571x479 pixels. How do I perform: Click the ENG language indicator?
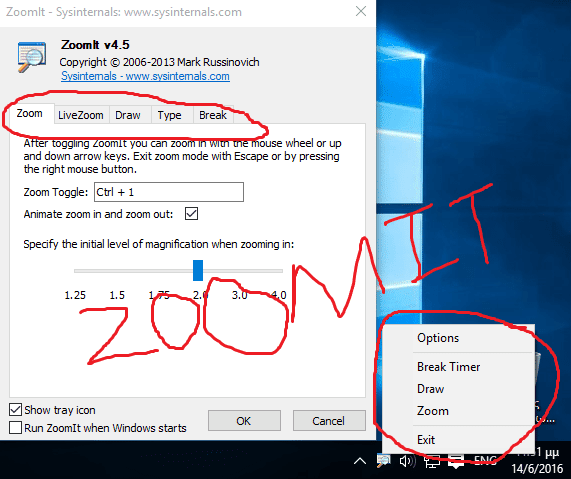[485, 461]
